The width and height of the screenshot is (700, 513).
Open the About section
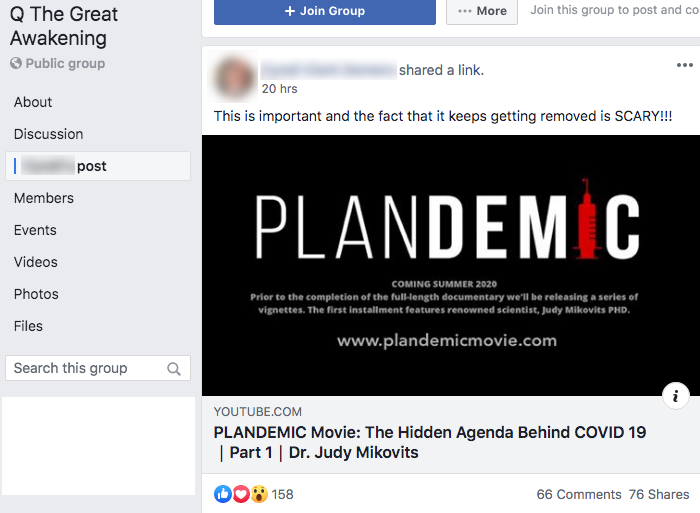coord(33,102)
